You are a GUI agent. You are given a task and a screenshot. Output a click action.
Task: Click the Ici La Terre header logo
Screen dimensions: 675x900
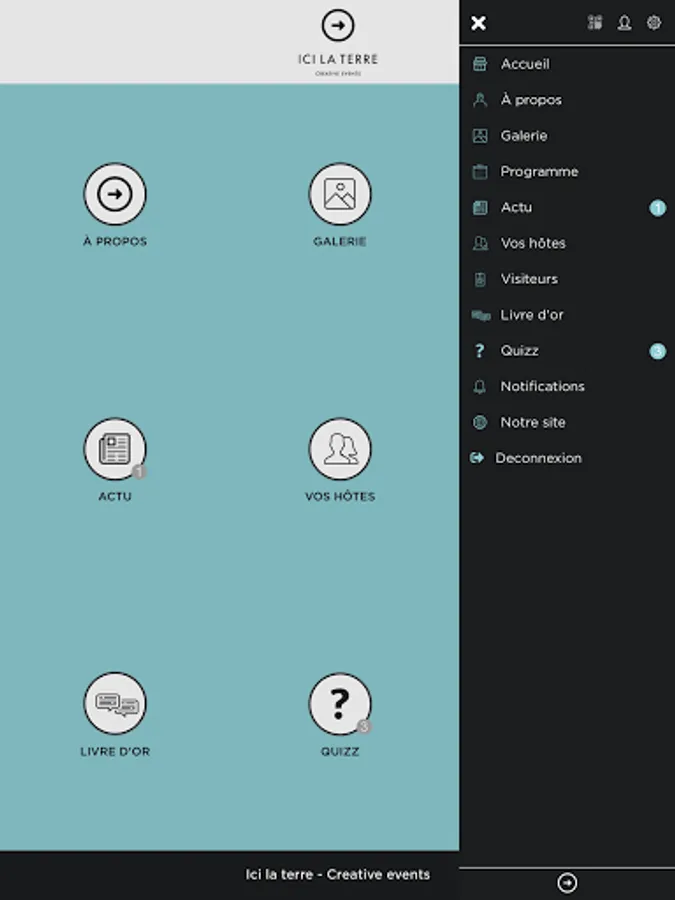tap(338, 42)
